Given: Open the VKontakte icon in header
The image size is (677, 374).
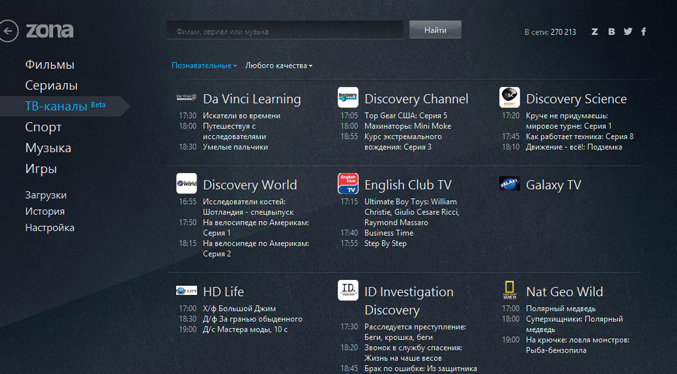Looking at the screenshot, I should pyautogui.click(x=611, y=32).
